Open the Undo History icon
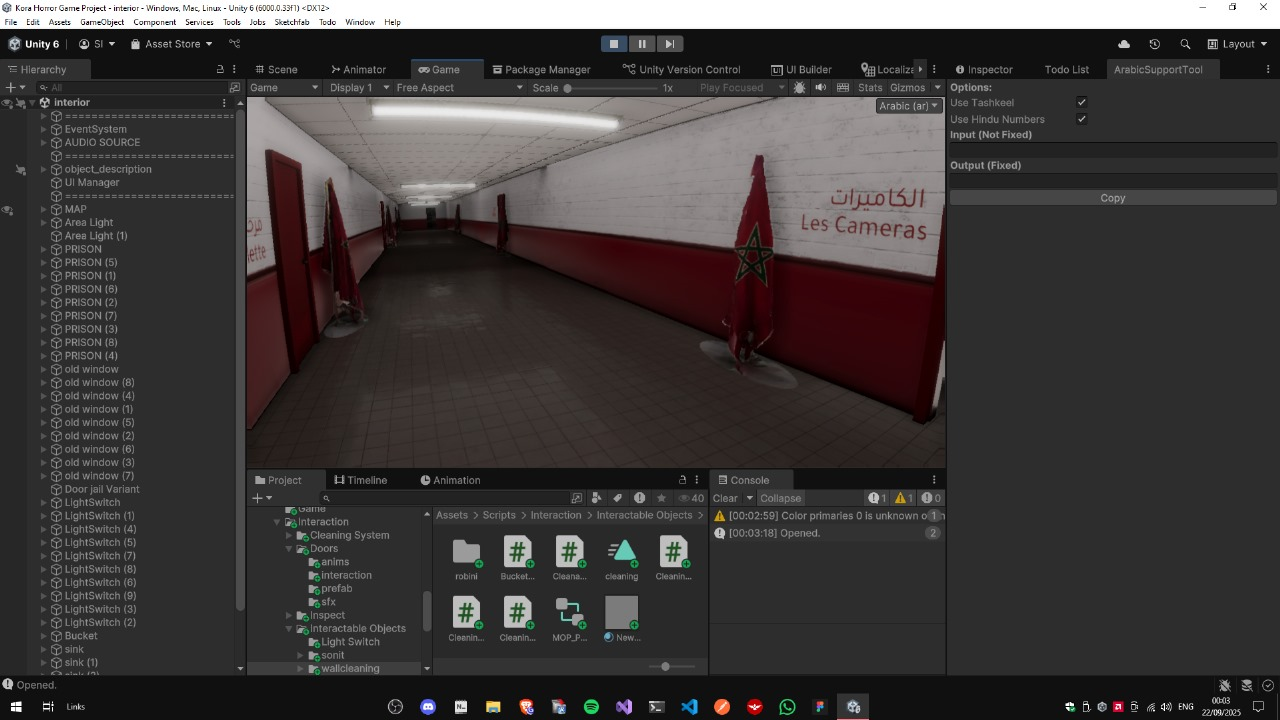Image resolution: width=1280 pixels, height=720 pixels. pos(1154,44)
